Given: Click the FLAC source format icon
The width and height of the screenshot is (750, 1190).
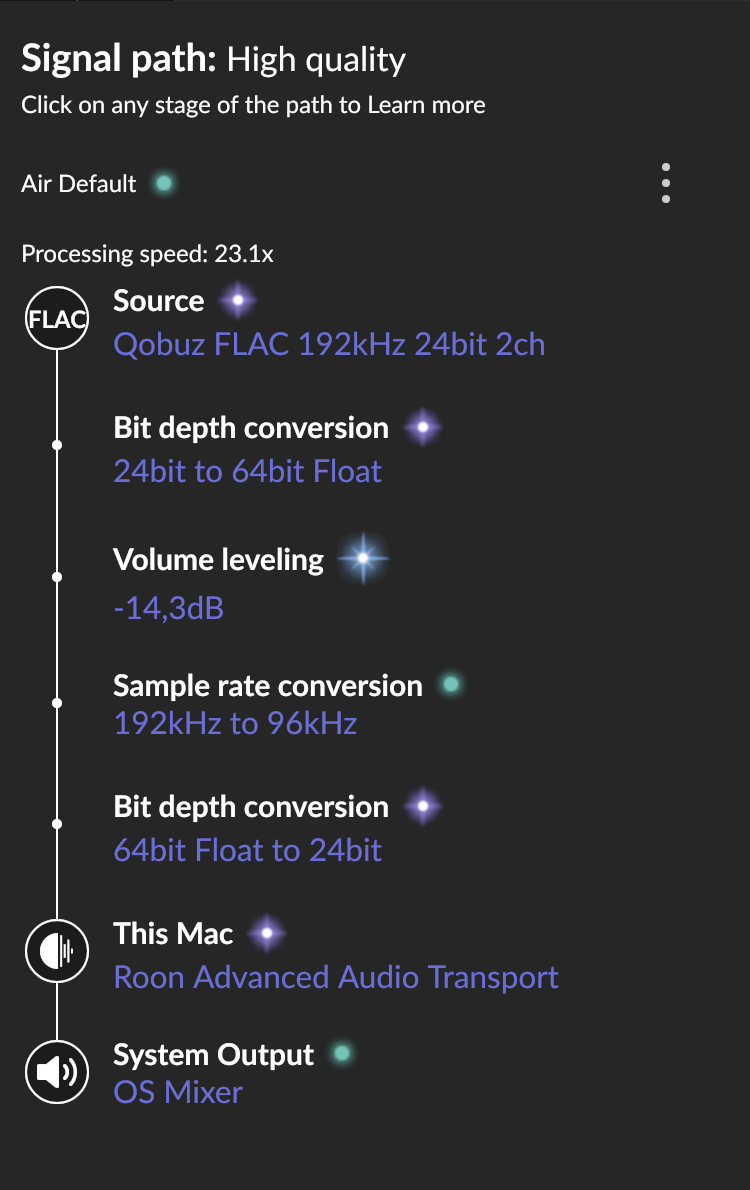Looking at the screenshot, I should (57, 320).
